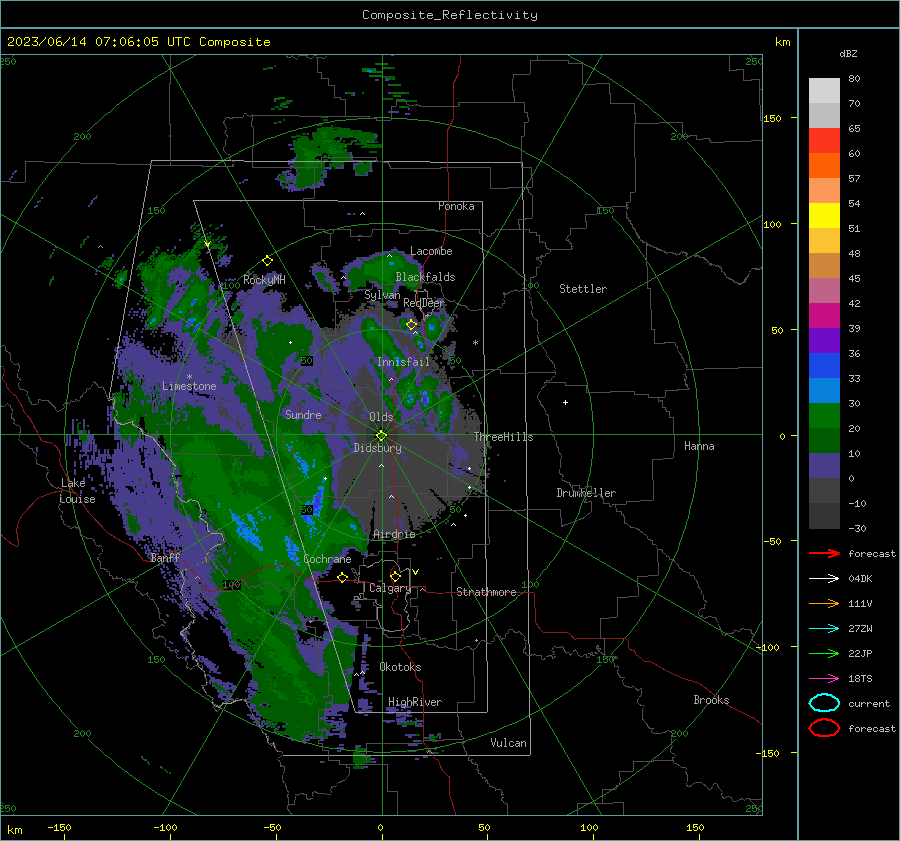Click the red forecast ellipse in the legend
The width and height of the screenshot is (900, 841).
[824, 728]
